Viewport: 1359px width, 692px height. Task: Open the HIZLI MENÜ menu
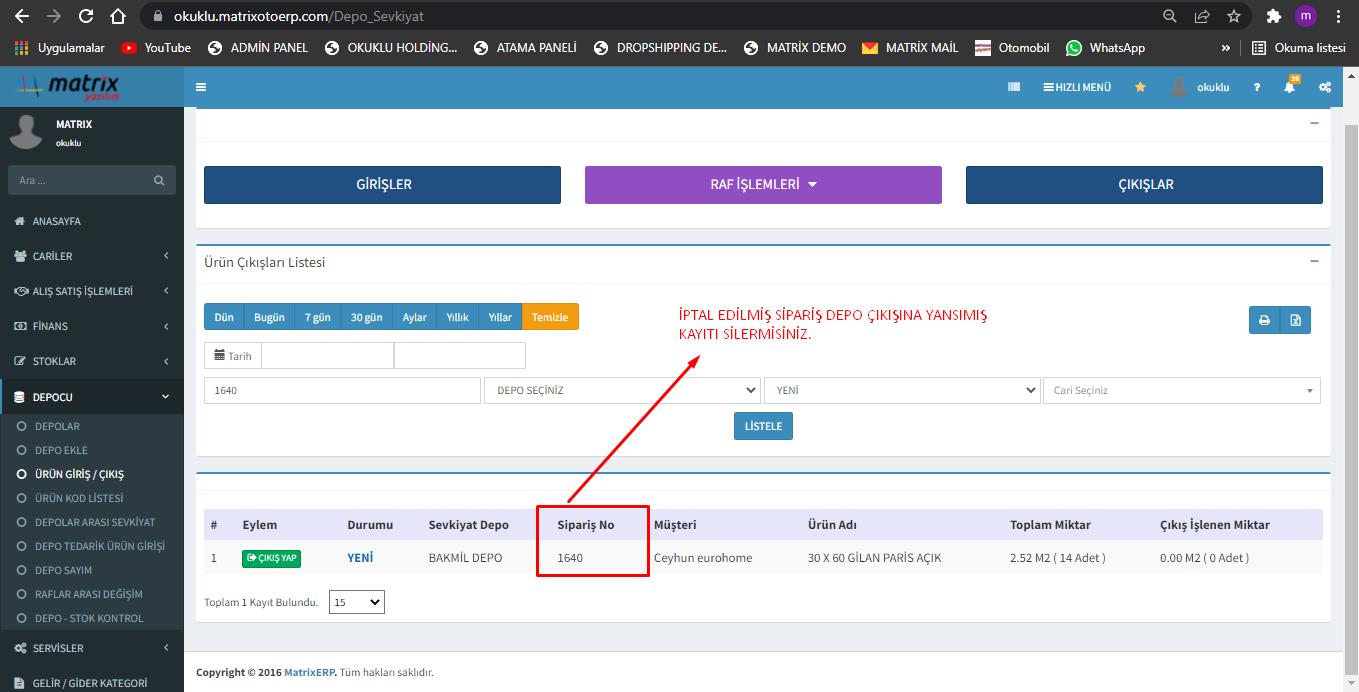(x=1077, y=87)
